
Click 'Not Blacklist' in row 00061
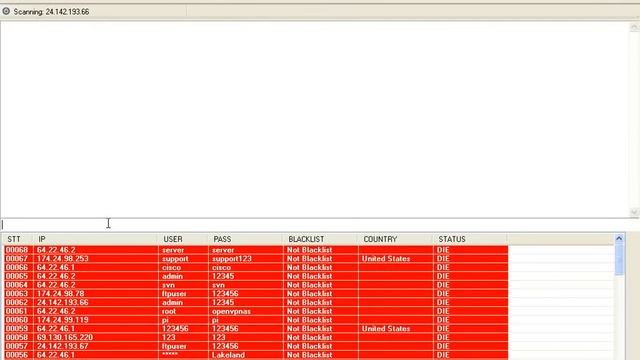point(309,311)
